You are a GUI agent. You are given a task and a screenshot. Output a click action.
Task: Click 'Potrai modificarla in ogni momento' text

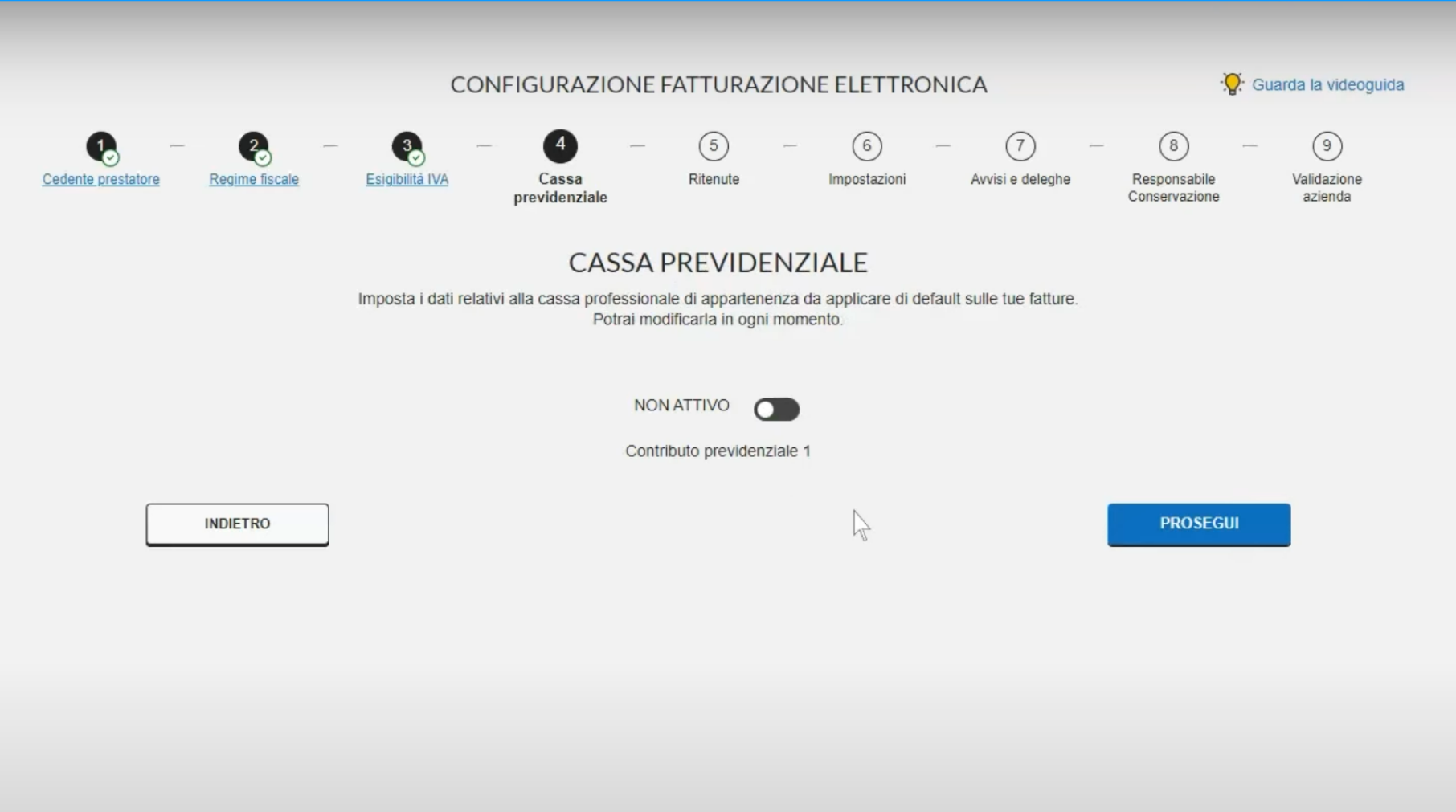(718, 320)
